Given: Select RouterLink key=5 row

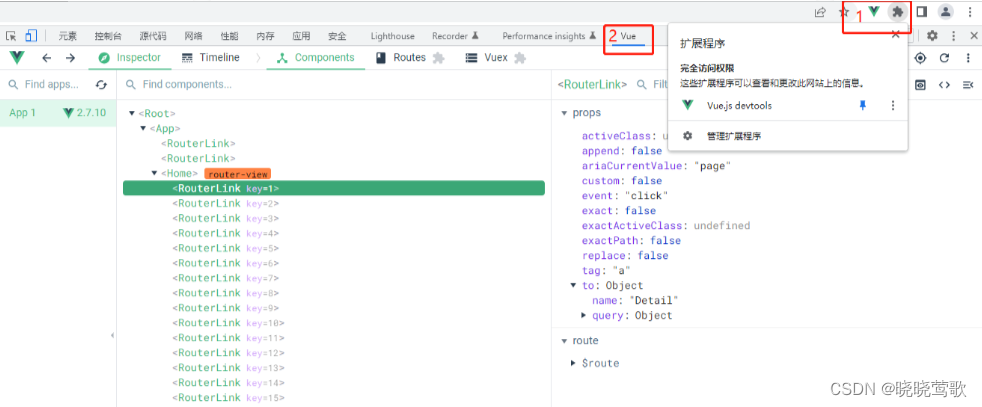Looking at the screenshot, I should coord(334,248).
